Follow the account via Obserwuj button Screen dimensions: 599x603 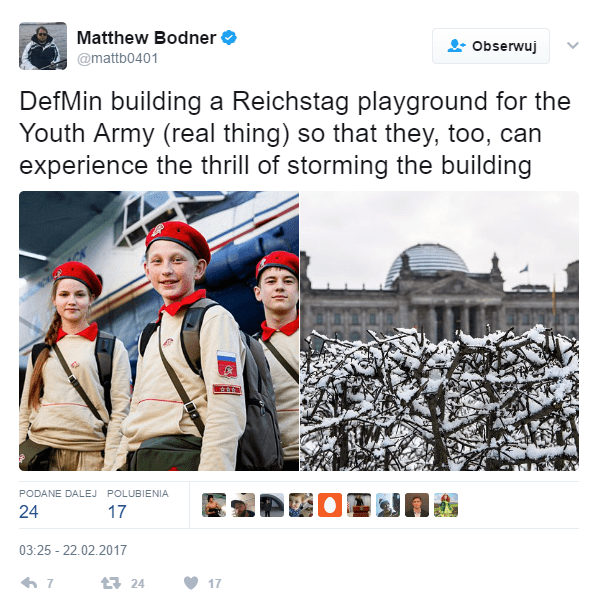[491, 46]
